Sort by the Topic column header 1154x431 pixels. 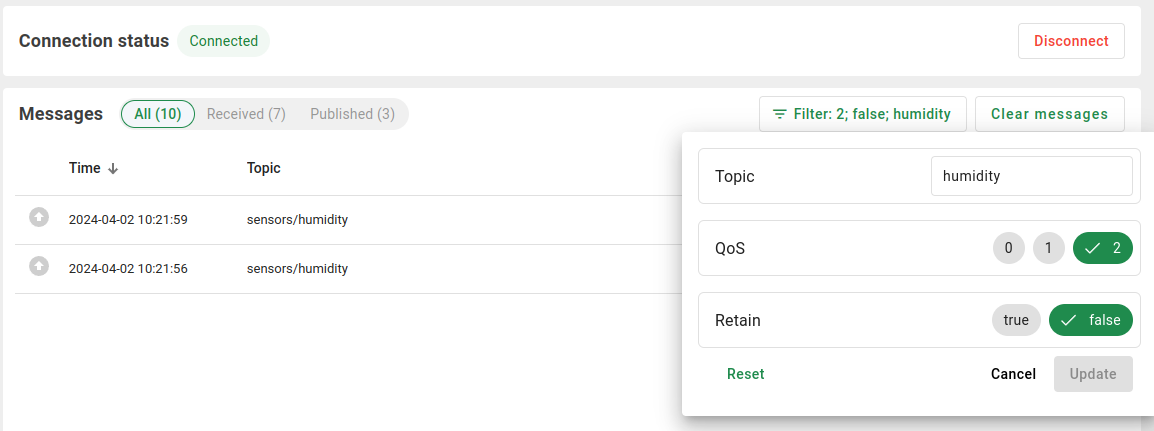click(264, 168)
